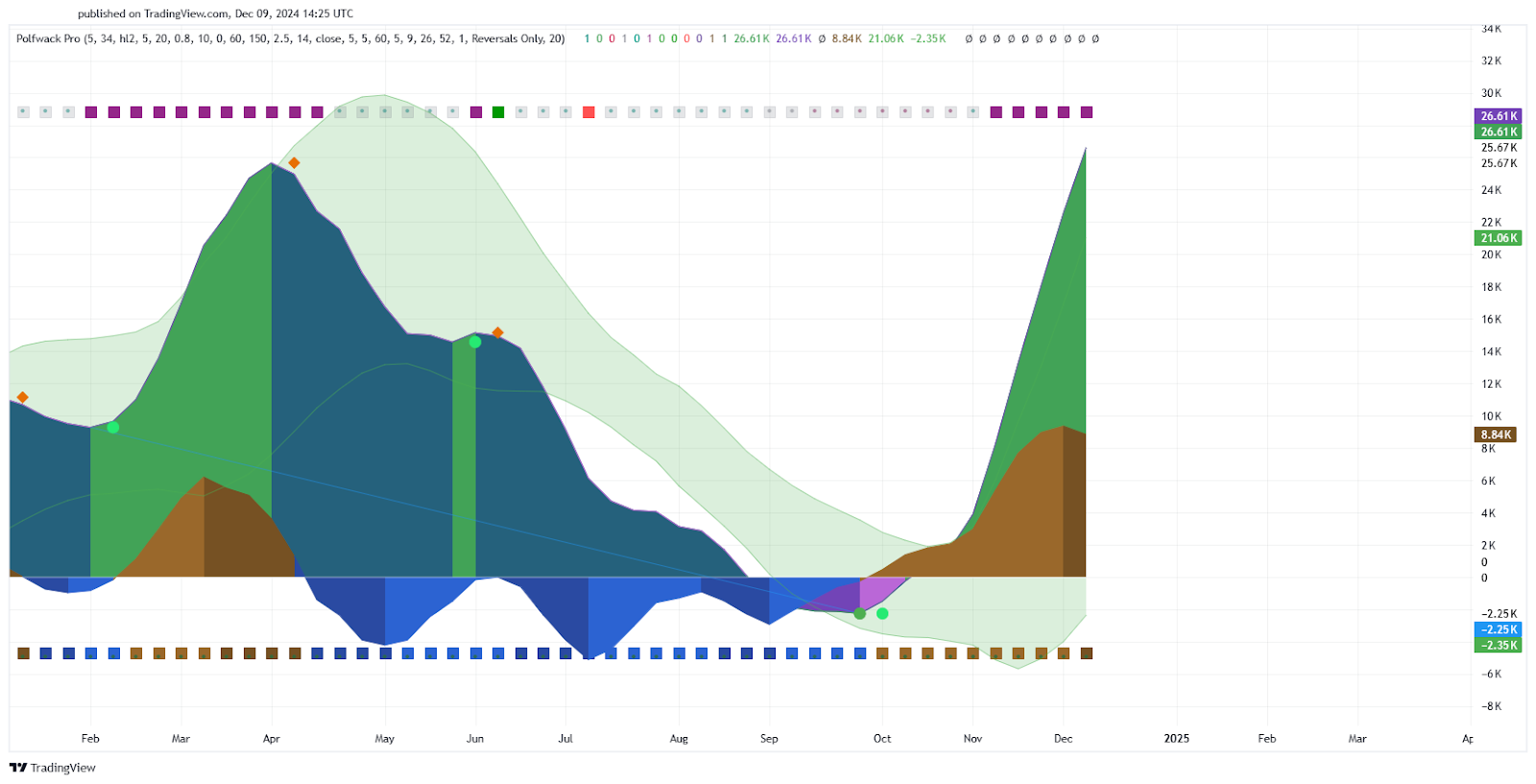Image resolution: width=1536 pixels, height=784 pixels.
Task: Select the green 26.61K price tag on axis
Action: [1499, 131]
